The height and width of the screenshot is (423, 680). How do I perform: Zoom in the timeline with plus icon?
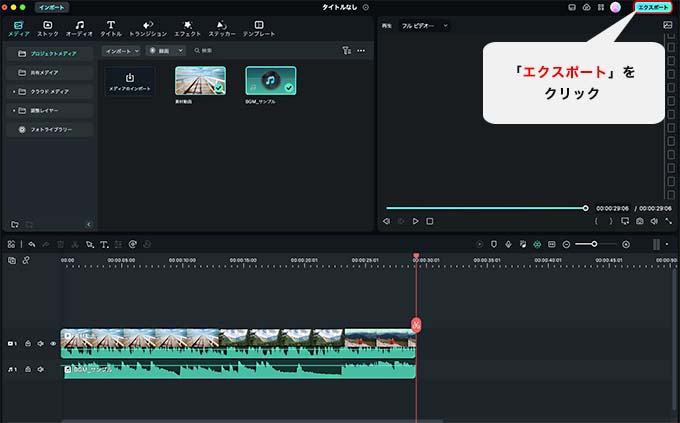click(626, 245)
